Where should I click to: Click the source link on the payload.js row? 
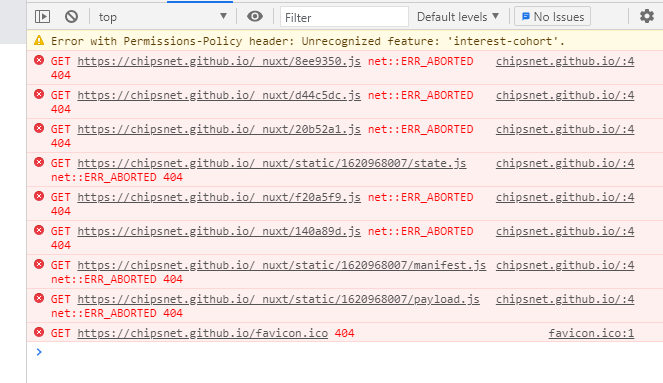[x=565, y=300]
